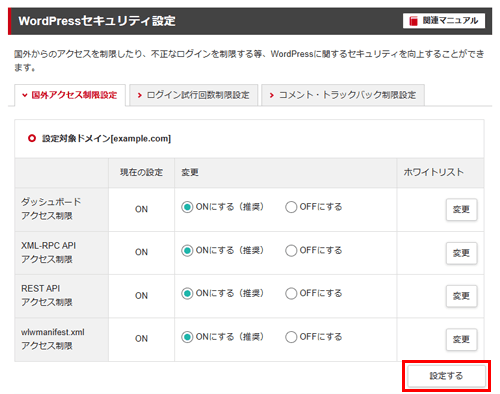Viewport: 500px width, 394px height.
Task: Click down chevron on 国外アクセス制限設定 tab
Action: click(x=24, y=95)
